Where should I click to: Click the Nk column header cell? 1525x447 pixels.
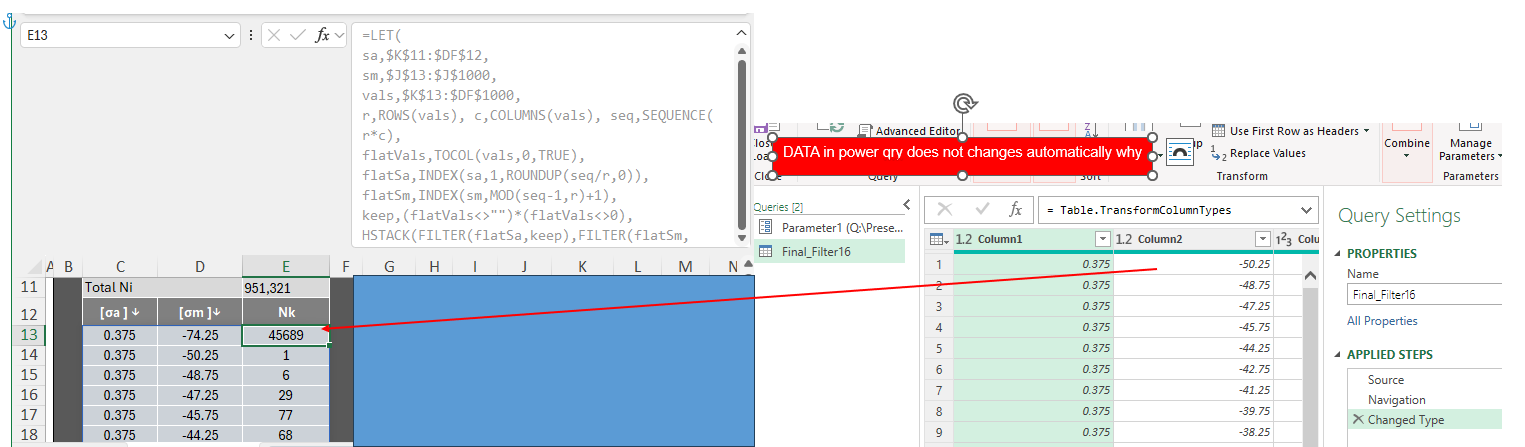click(x=285, y=311)
